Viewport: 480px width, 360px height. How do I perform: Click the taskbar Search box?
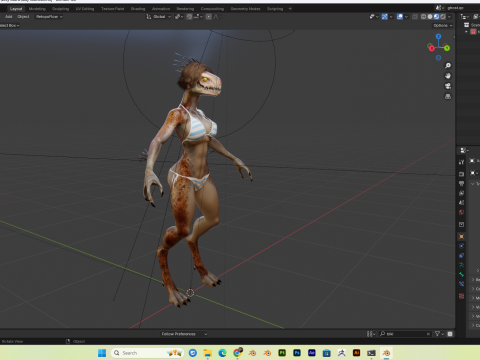[148, 353]
